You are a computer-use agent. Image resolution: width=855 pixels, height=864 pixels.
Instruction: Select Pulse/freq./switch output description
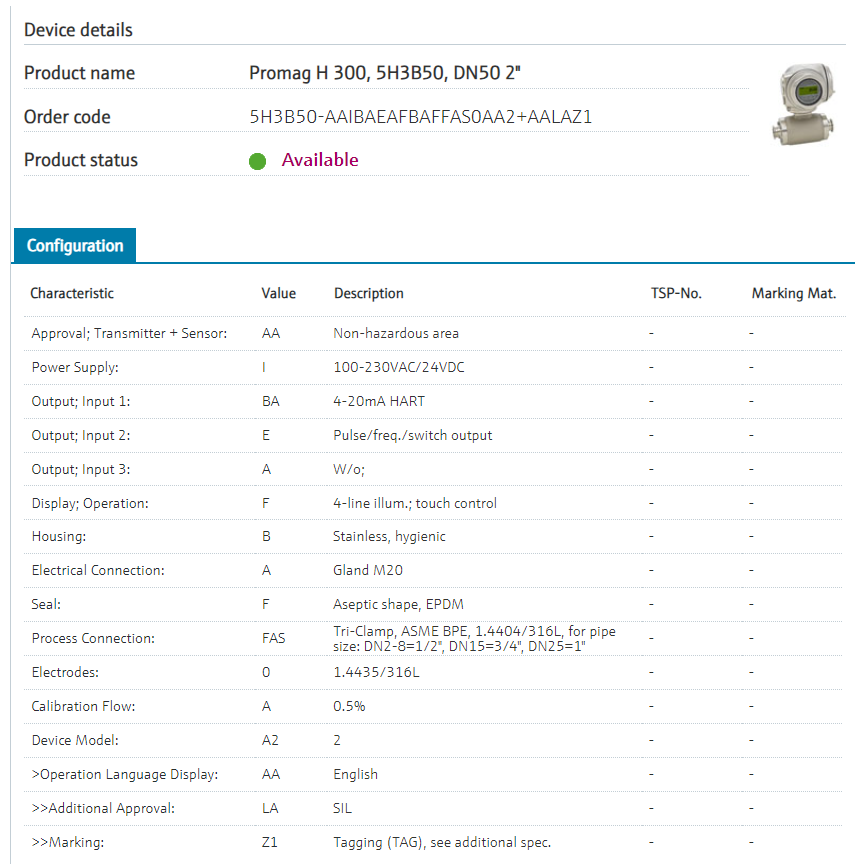tap(413, 435)
